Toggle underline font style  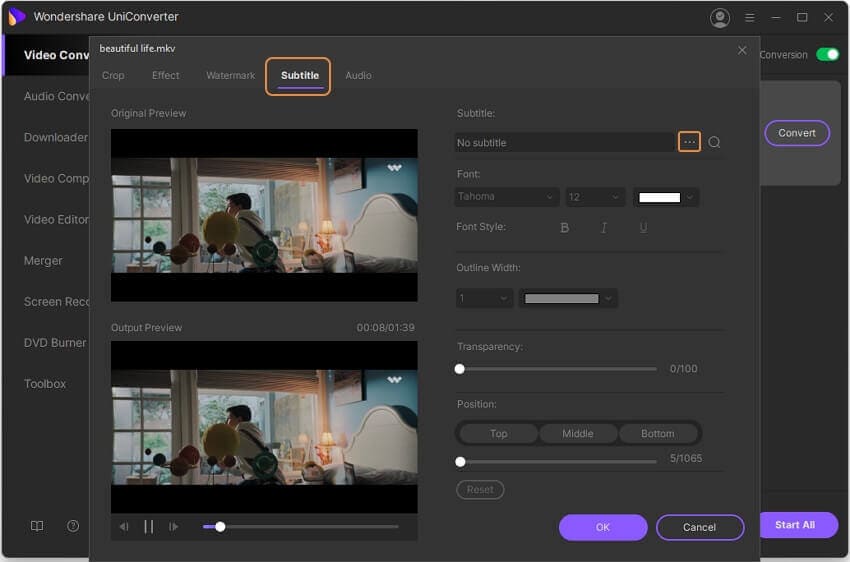pos(643,228)
